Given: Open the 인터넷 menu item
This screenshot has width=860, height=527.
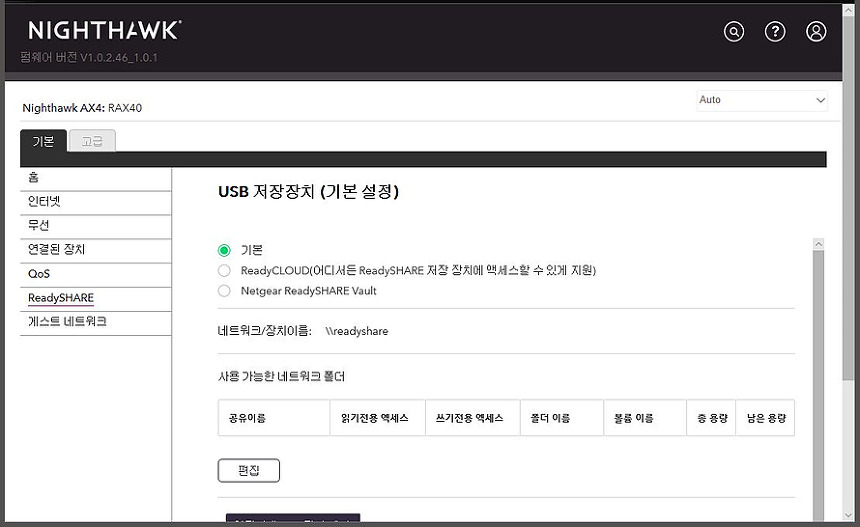Looking at the screenshot, I should (95, 202).
